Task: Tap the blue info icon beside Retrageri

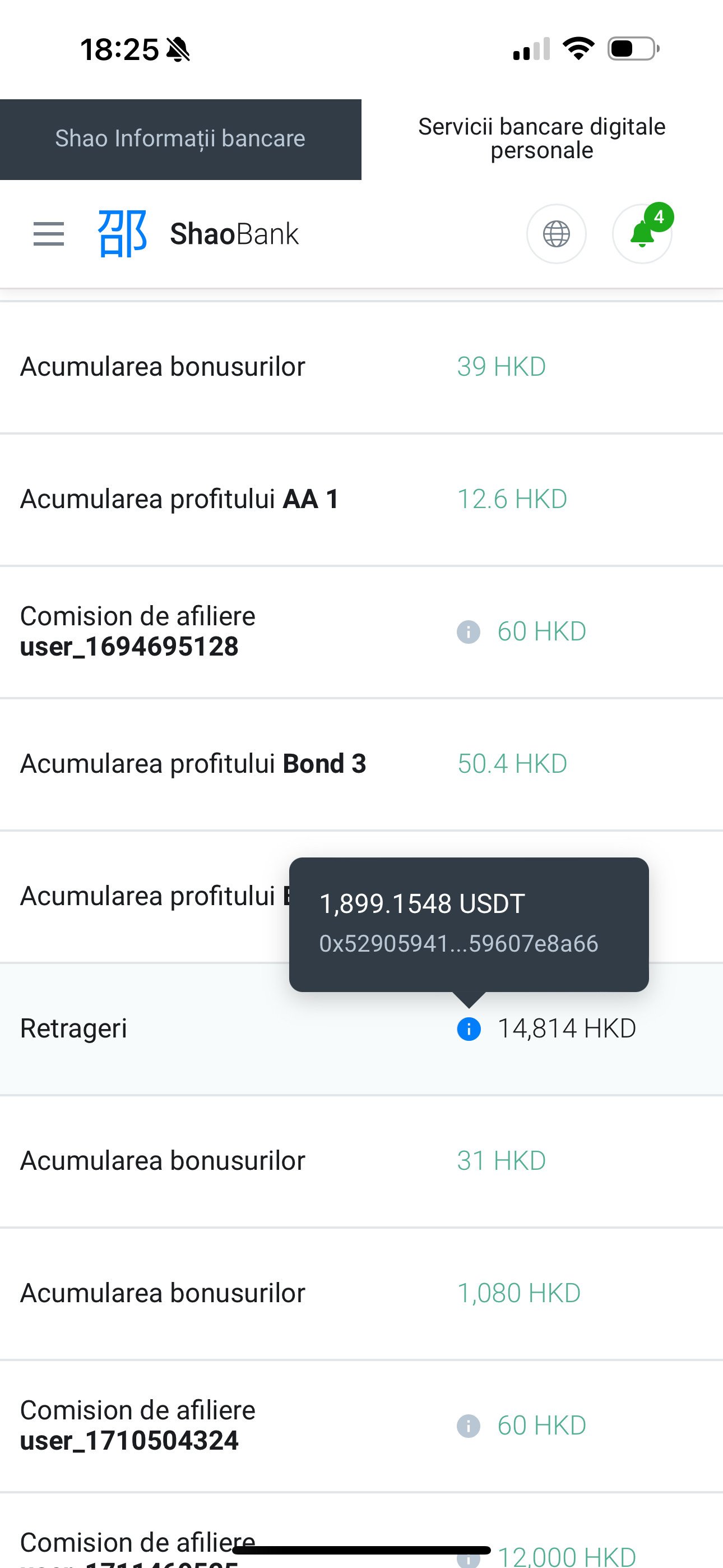Action: (x=469, y=1029)
